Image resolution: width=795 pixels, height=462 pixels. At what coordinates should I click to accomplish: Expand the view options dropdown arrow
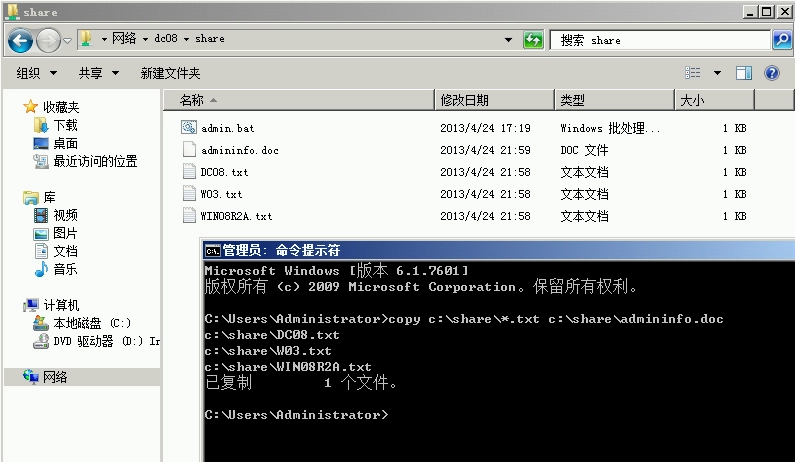pos(717,73)
